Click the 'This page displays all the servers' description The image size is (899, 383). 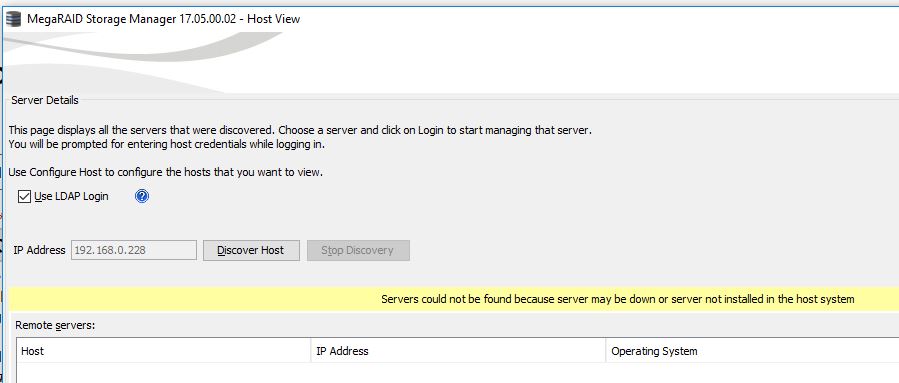point(300,130)
